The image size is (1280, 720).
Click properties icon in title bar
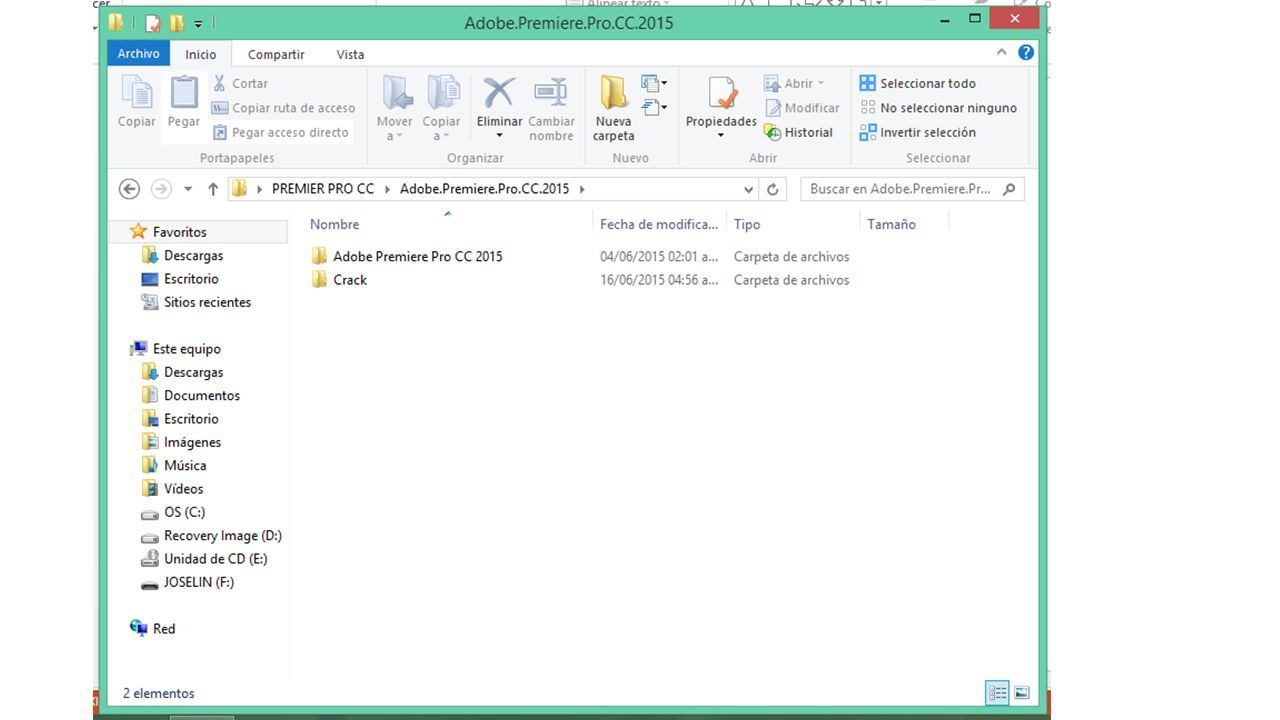(x=153, y=22)
